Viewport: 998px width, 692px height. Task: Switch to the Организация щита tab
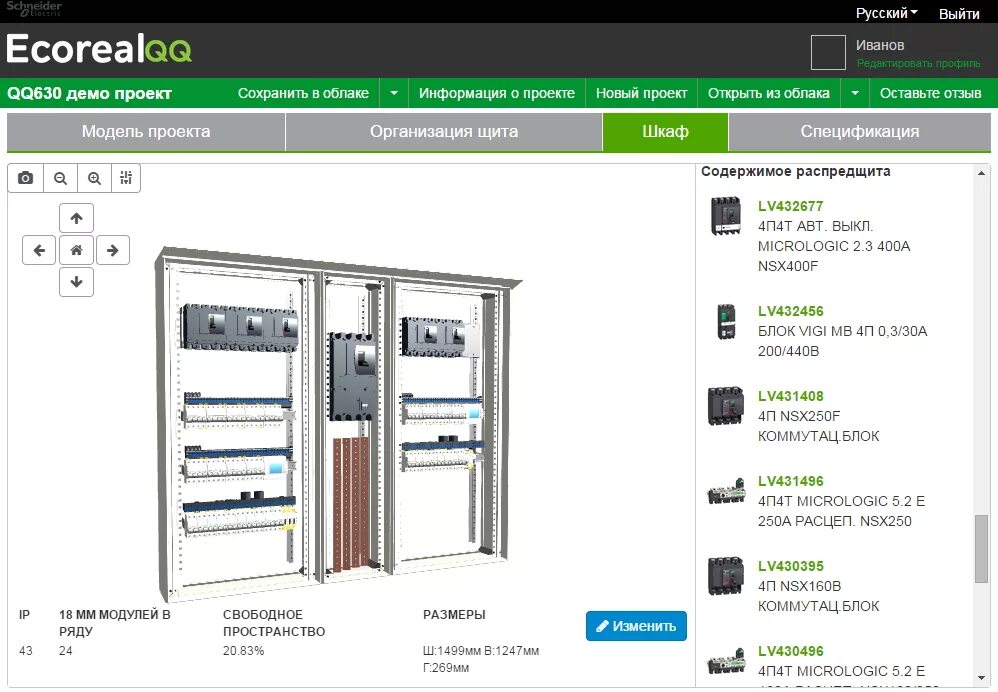point(444,132)
